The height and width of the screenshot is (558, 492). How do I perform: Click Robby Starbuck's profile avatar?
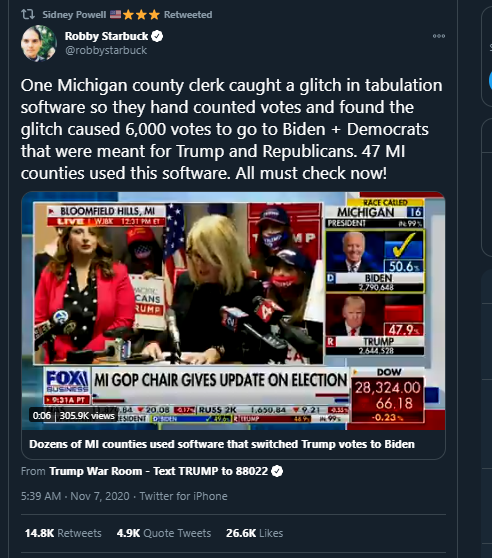pyautogui.click(x=38, y=43)
